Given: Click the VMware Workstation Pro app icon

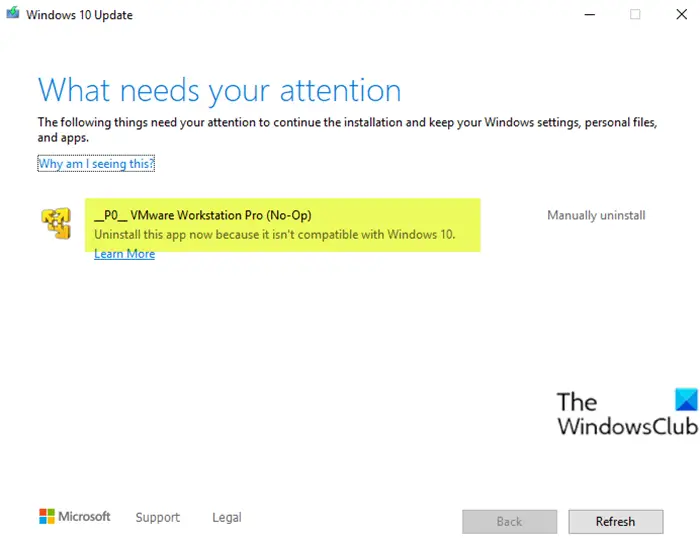Looking at the screenshot, I should pyautogui.click(x=56, y=223).
